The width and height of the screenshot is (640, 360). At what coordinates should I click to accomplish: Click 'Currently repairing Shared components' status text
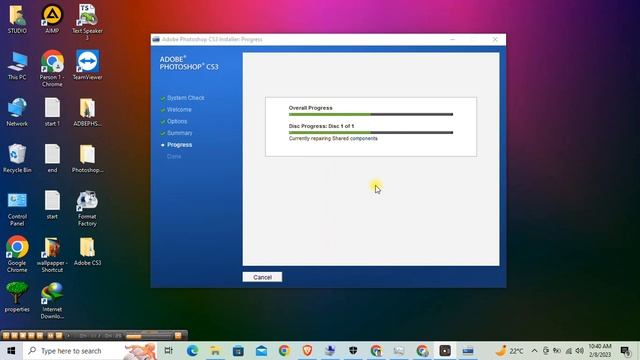333,139
